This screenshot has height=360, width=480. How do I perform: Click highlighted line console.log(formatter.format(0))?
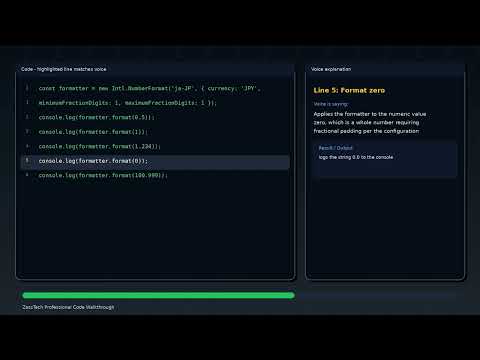tap(155, 161)
